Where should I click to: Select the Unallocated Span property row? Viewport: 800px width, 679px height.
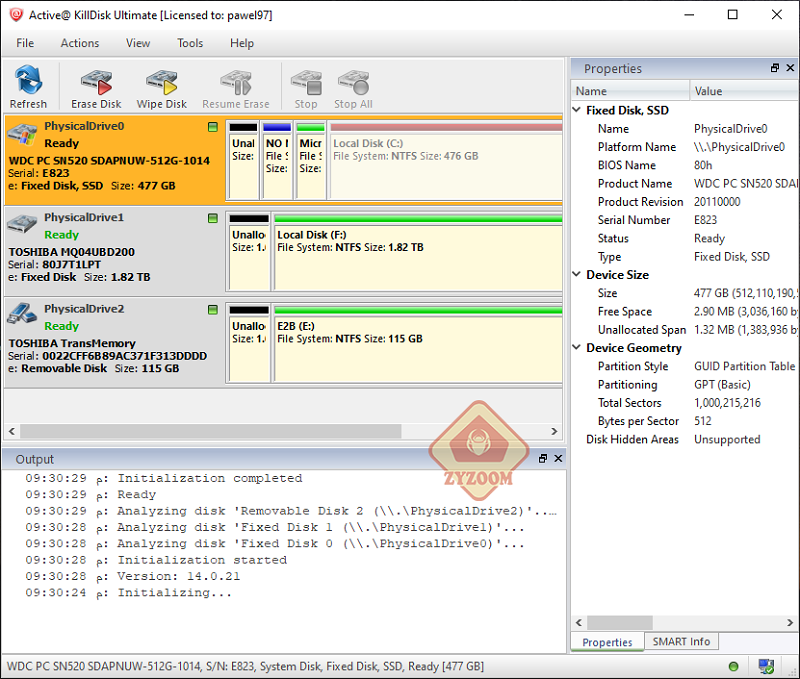[684, 330]
